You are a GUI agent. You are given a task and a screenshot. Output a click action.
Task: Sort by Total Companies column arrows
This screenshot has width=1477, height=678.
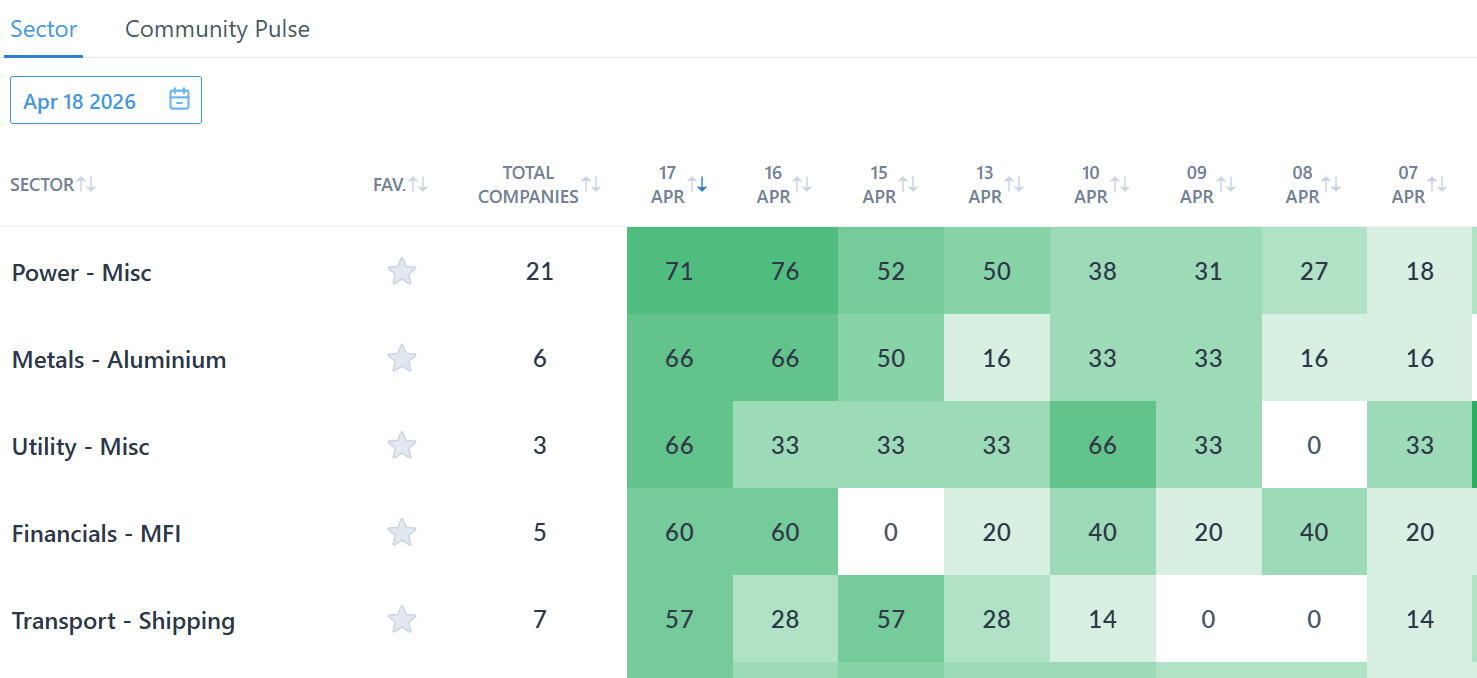[591, 184]
